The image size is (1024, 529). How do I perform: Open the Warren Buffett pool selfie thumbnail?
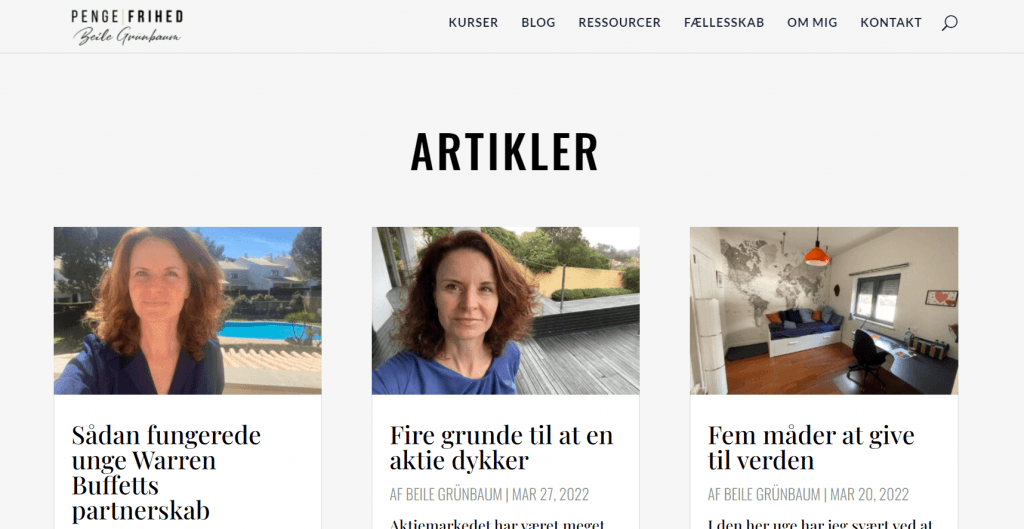pyautogui.click(x=187, y=310)
